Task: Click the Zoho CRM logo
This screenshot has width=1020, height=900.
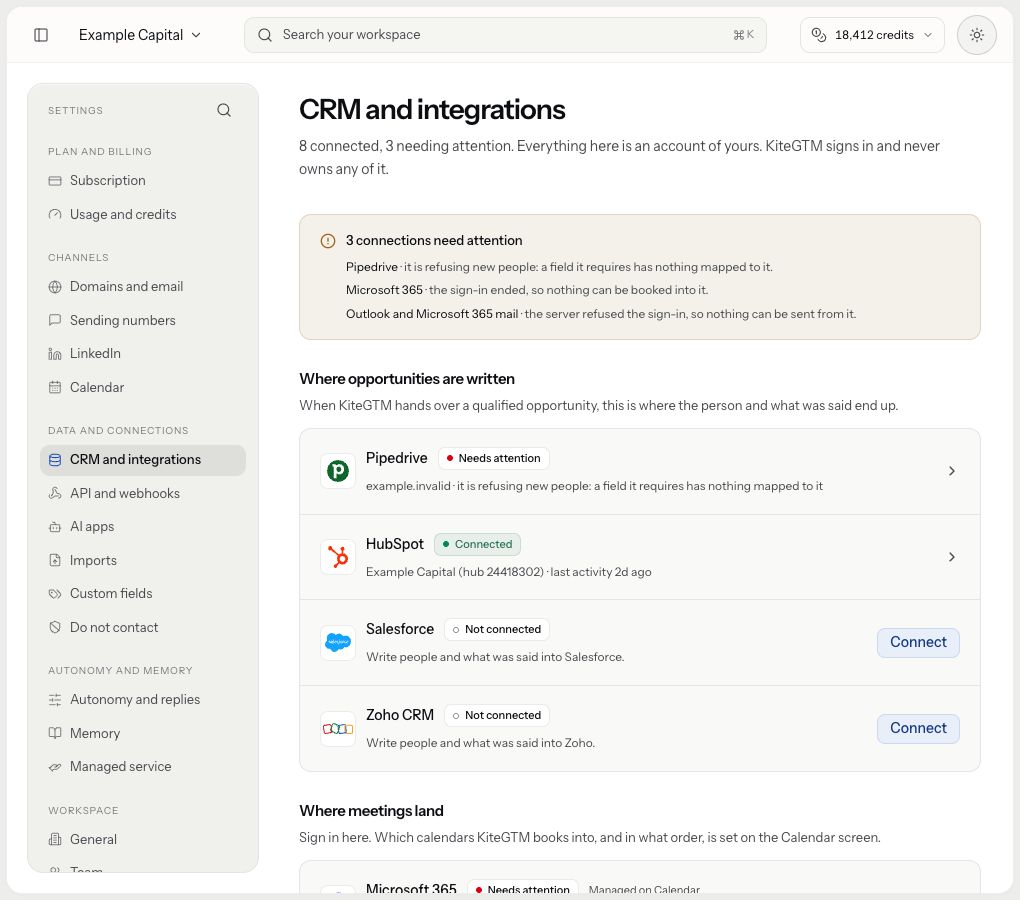Action: tap(338, 728)
